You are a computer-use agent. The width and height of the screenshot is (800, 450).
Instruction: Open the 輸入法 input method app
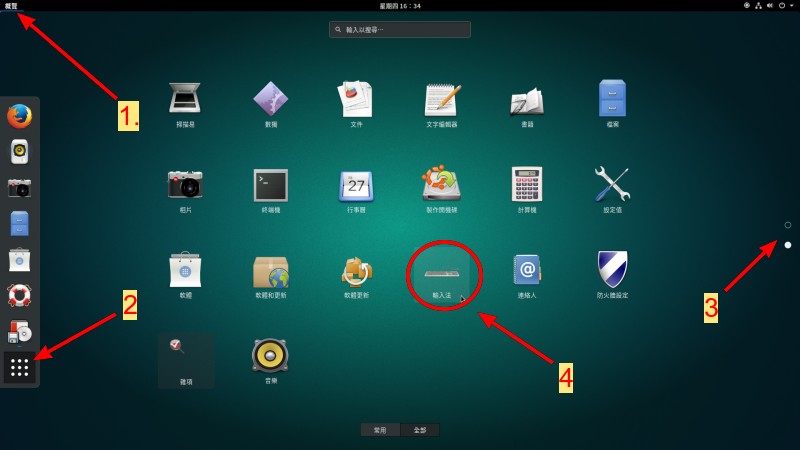pyautogui.click(x=441, y=273)
